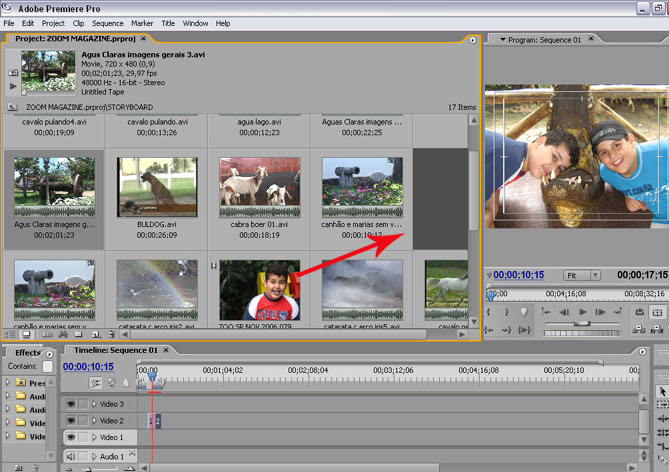
Task: Expand the first Effects folder
Action: point(8,382)
